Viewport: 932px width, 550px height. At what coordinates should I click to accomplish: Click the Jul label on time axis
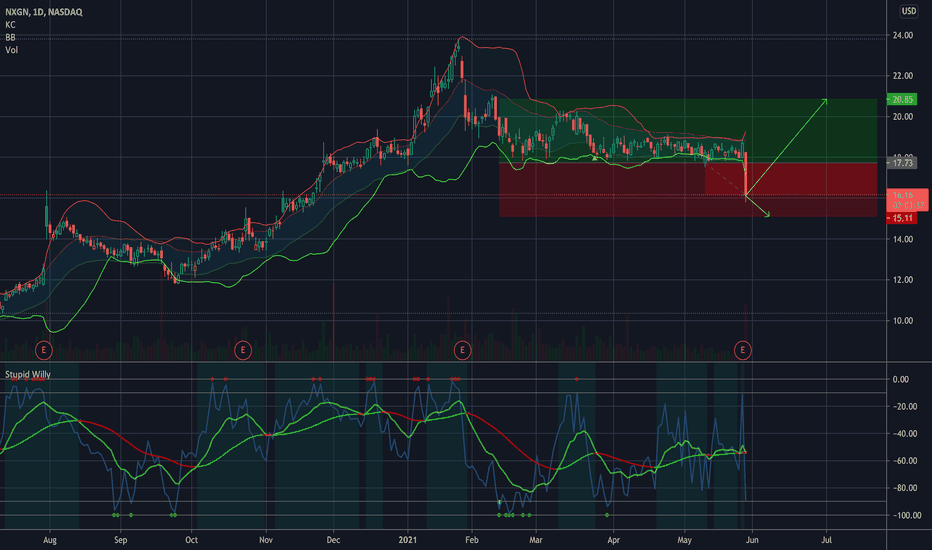pos(826,540)
